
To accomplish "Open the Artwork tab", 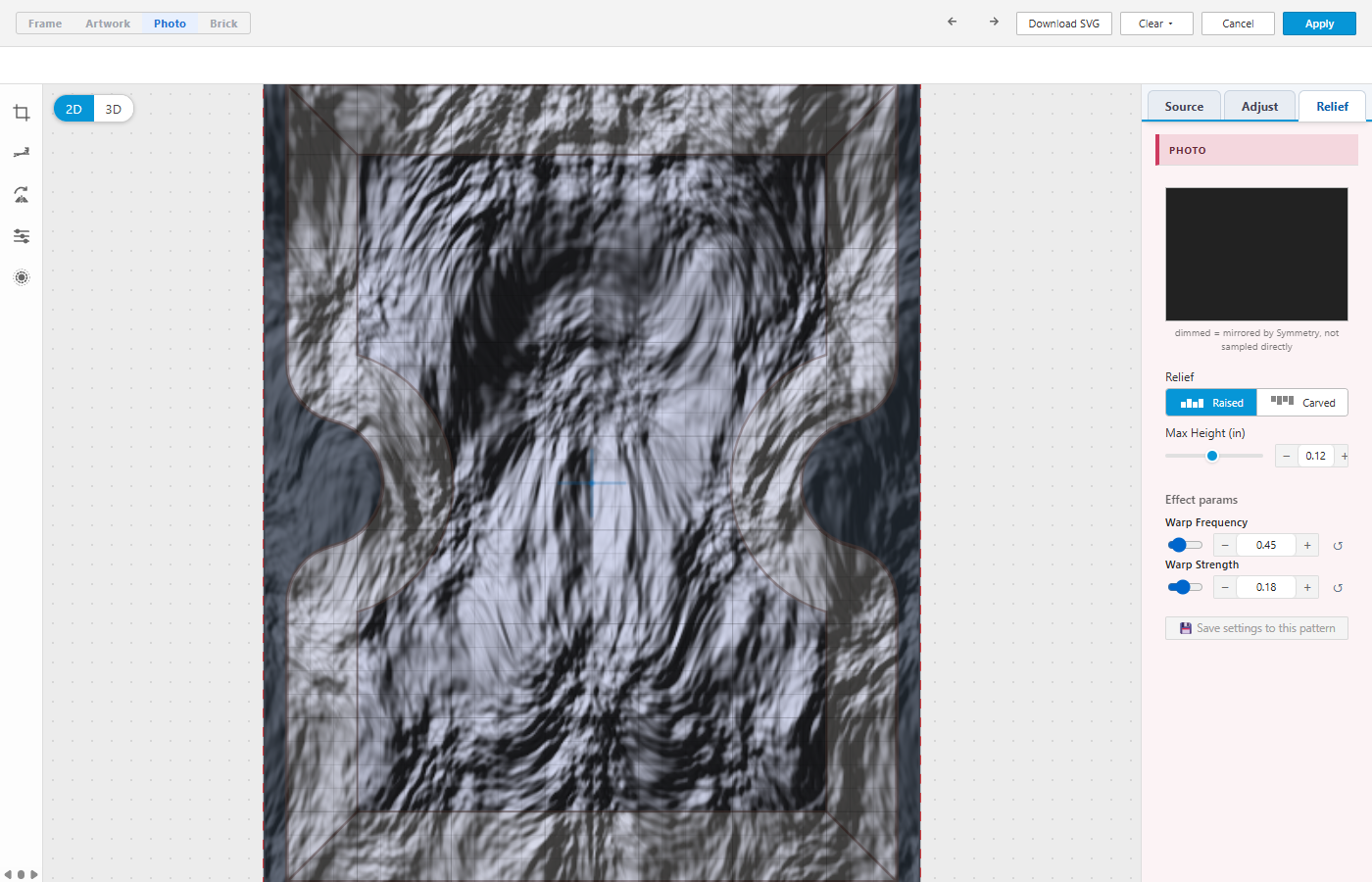I will pyautogui.click(x=108, y=24).
